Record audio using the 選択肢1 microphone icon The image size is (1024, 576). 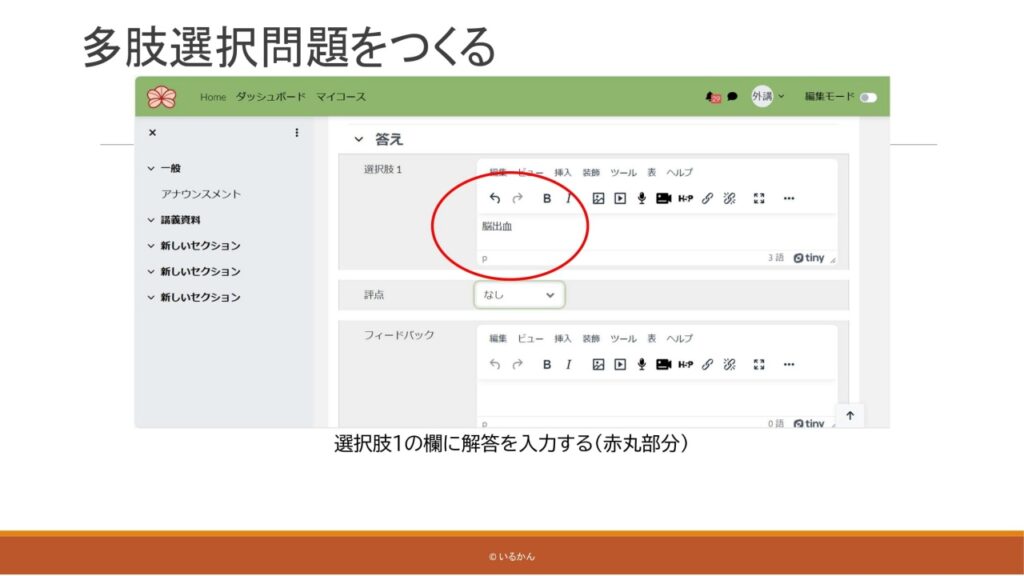click(642, 198)
